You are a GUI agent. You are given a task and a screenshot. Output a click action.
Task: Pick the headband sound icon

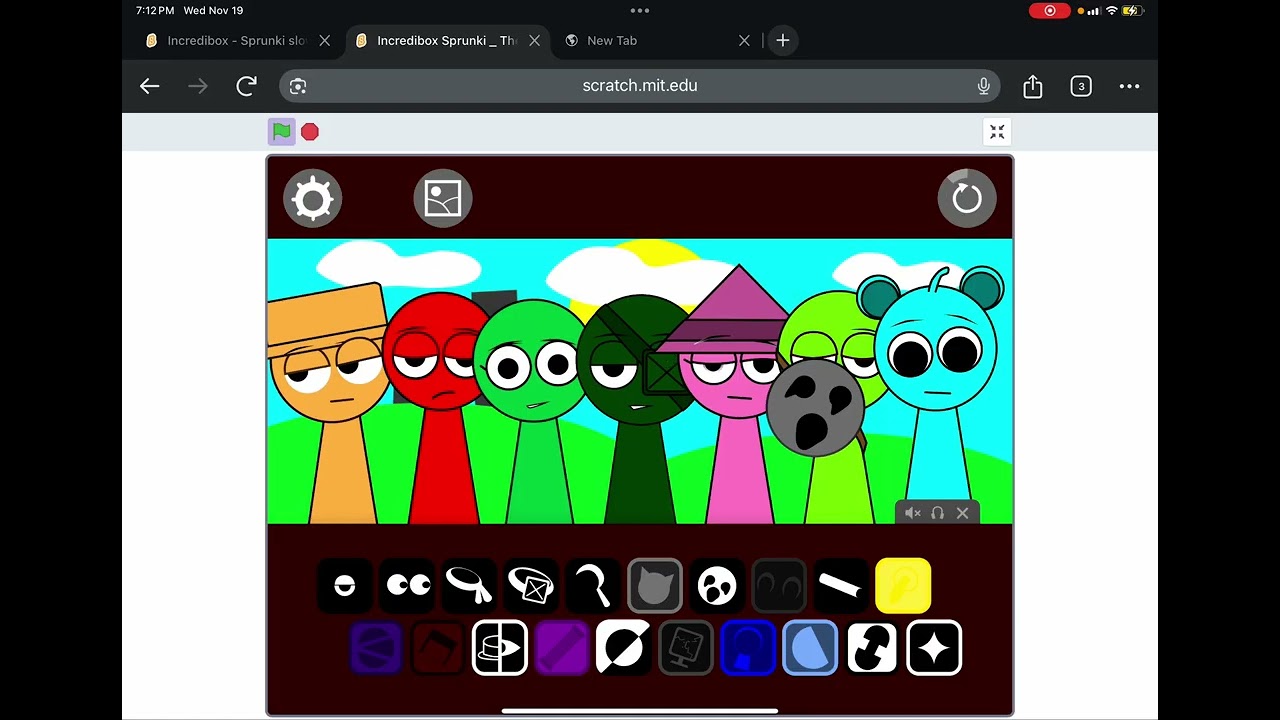[x=469, y=585]
